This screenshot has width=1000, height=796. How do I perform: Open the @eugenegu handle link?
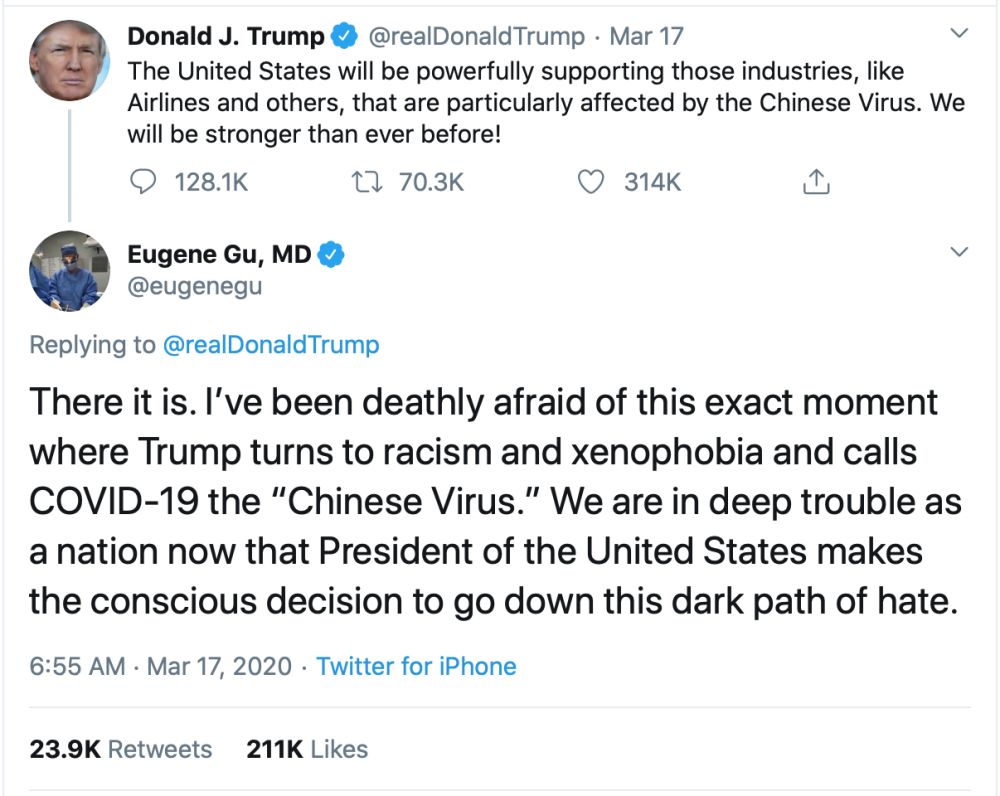195,288
